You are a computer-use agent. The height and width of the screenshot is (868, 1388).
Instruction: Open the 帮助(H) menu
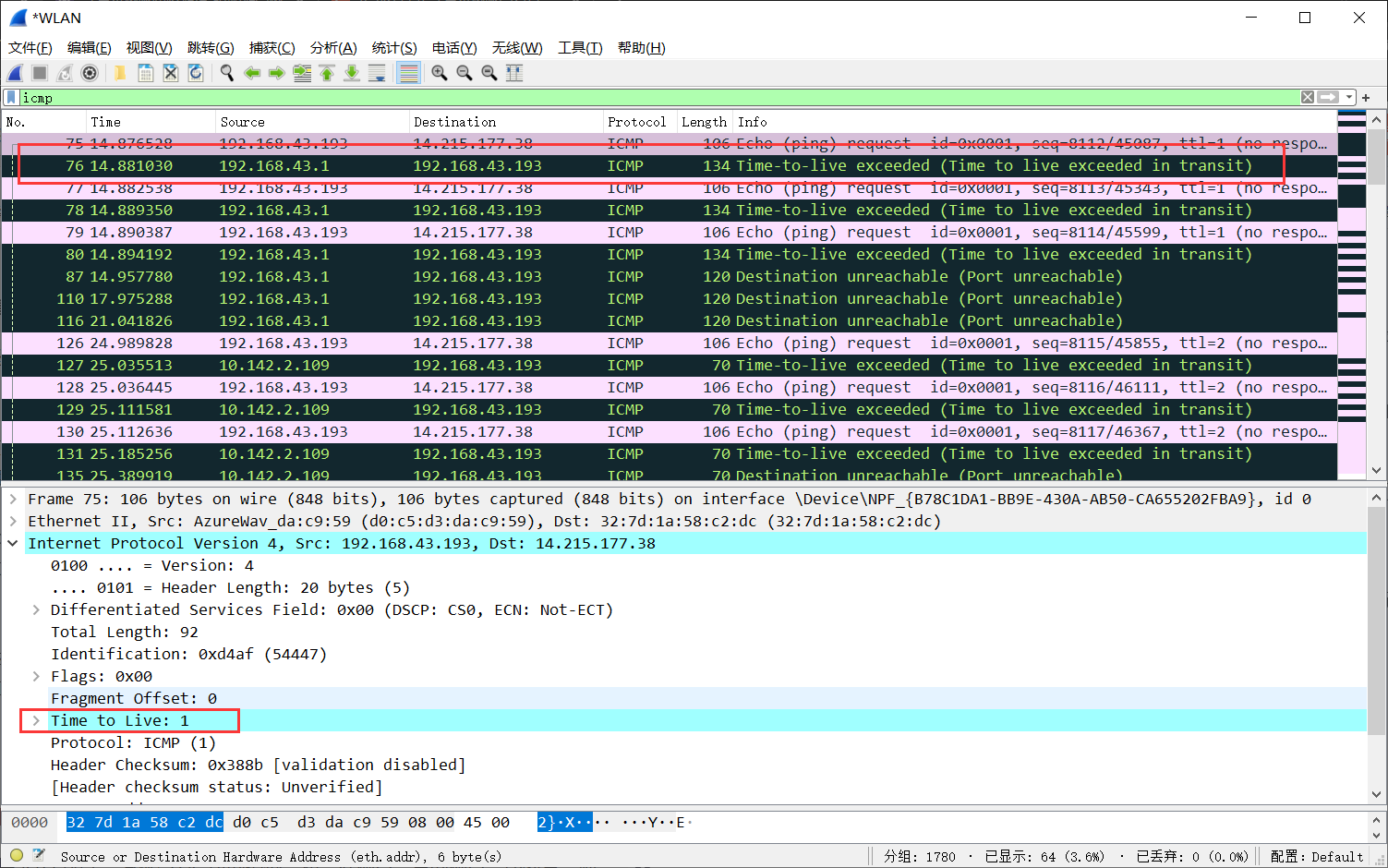point(641,48)
